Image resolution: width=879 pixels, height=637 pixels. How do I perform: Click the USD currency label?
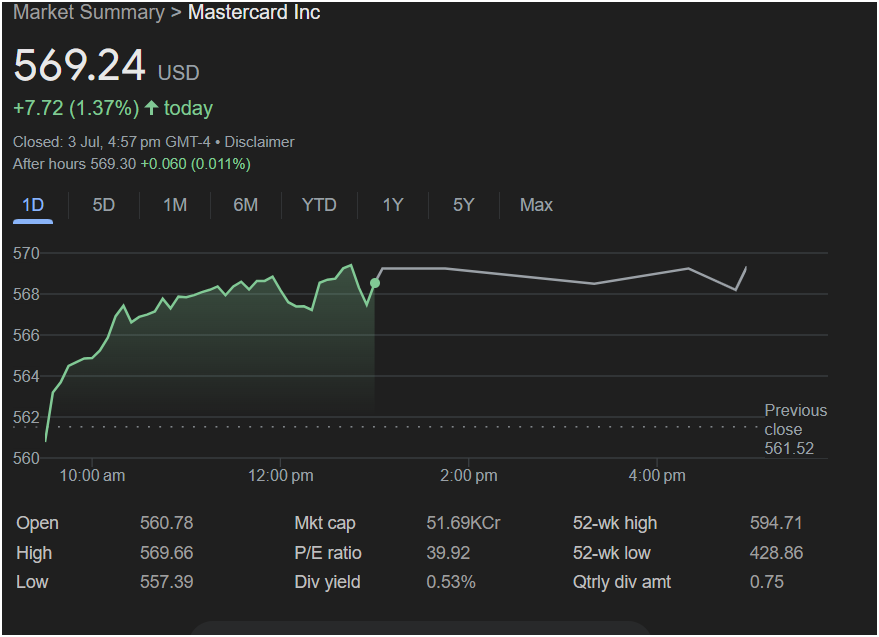pos(178,73)
